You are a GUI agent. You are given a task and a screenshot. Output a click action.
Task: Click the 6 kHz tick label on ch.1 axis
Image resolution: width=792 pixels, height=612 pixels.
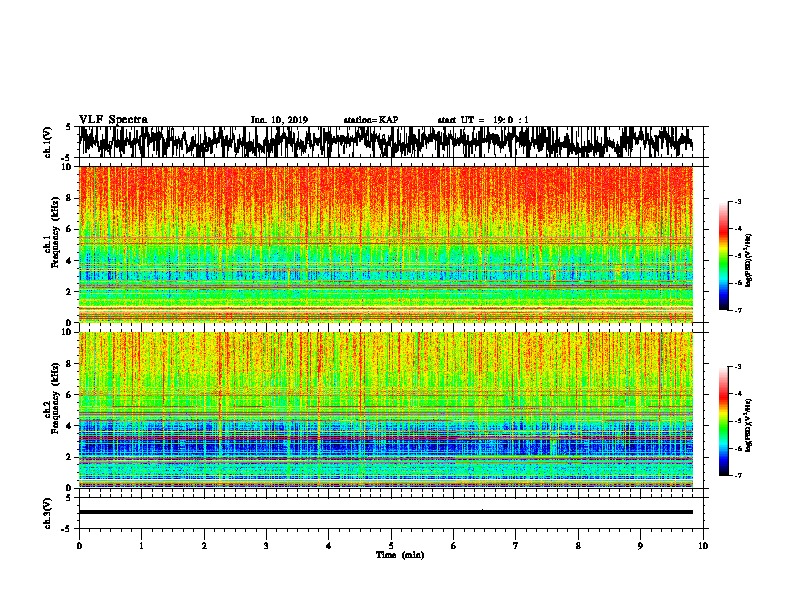pyautogui.click(x=69, y=229)
